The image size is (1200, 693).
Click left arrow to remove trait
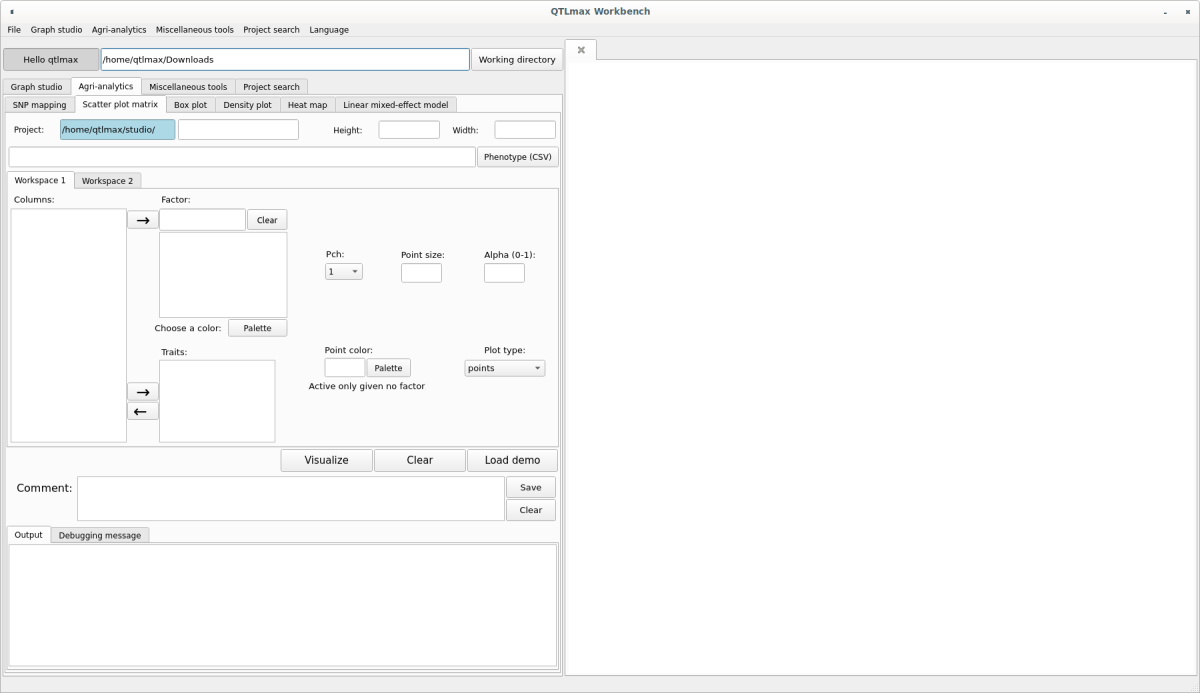coord(142,411)
